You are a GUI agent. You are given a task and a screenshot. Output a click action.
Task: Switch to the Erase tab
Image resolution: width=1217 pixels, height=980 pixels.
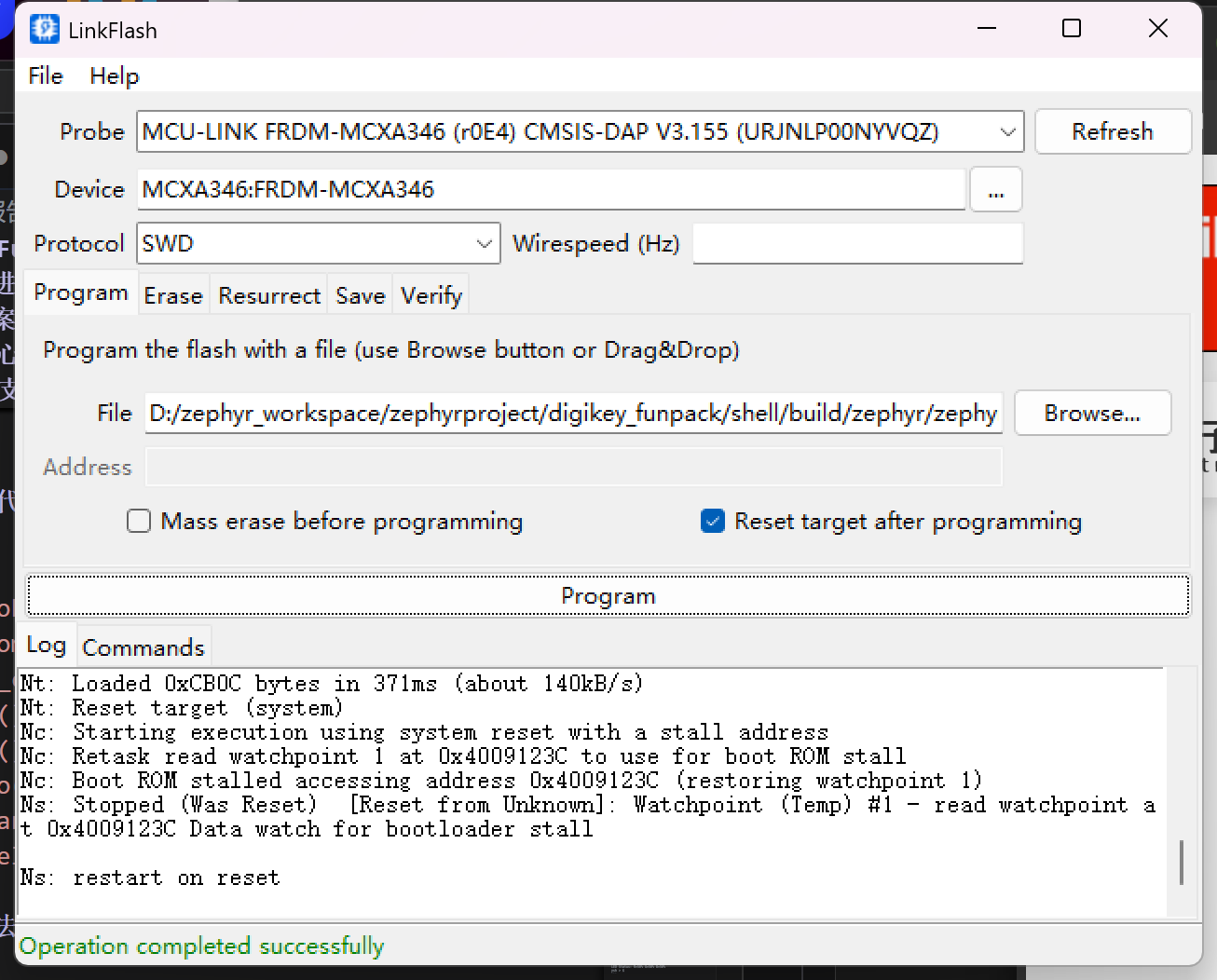coord(173,296)
